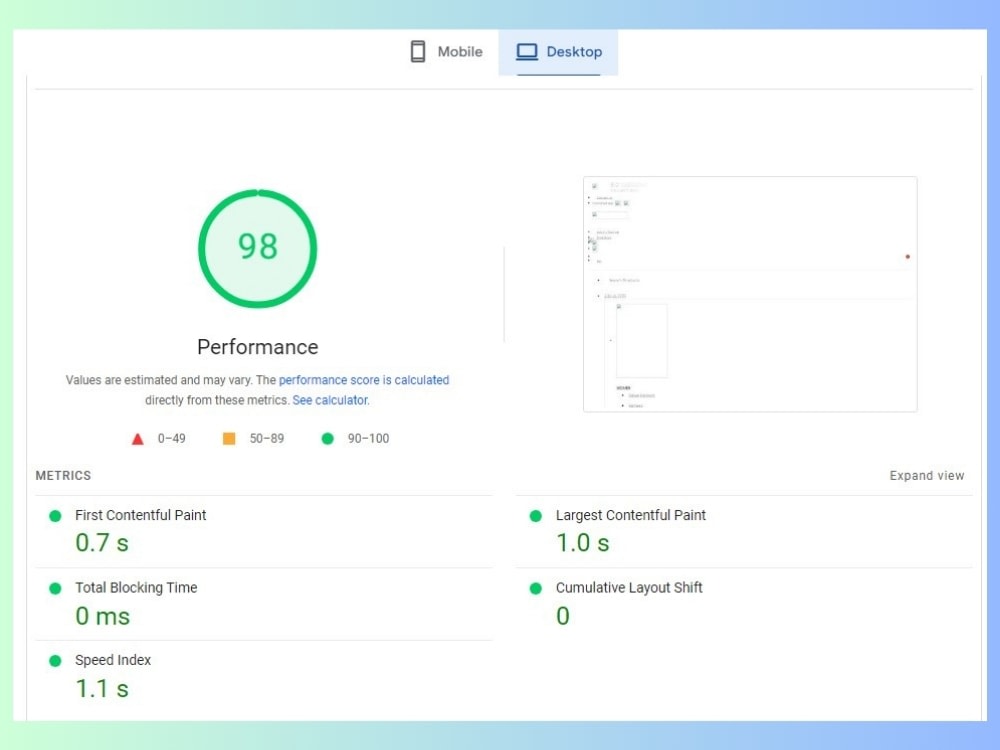Screen dimensions: 1000x750
Task: Select the Largest Contentful Paint label
Action: [631, 515]
